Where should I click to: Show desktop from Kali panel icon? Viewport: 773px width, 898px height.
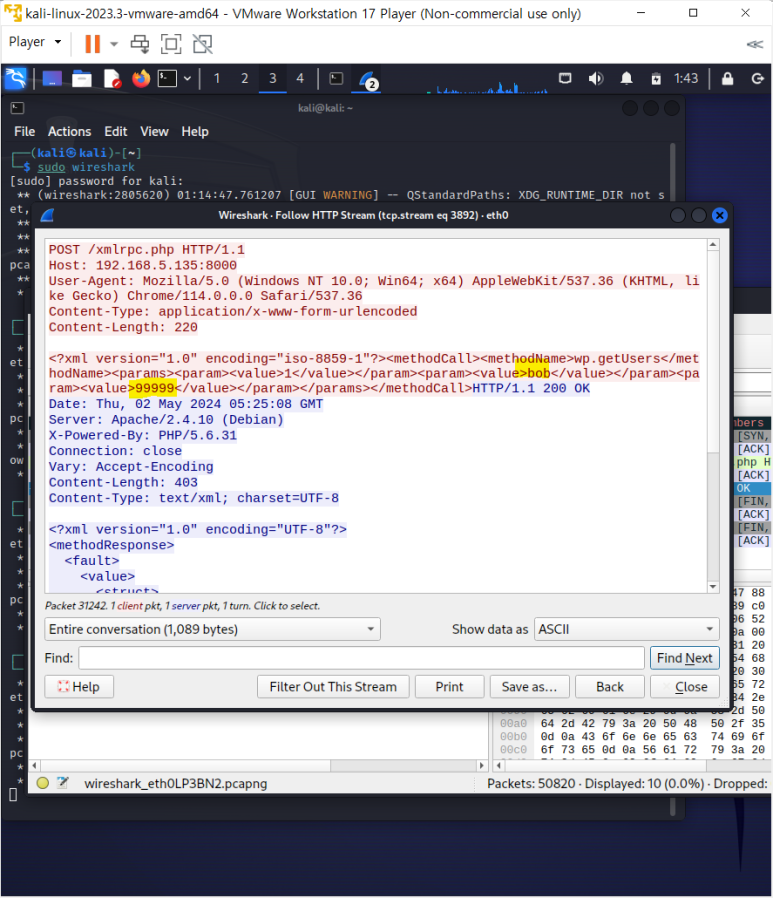[52, 78]
